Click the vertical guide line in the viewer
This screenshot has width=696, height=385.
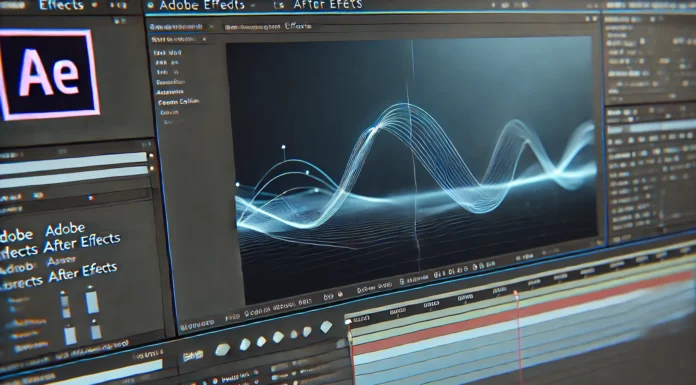(x=414, y=155)
